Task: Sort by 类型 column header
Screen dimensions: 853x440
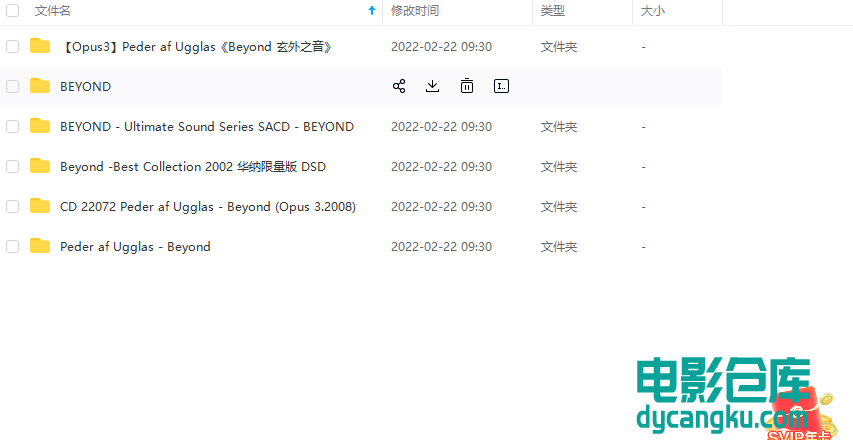Action: (x=553, y=11)
